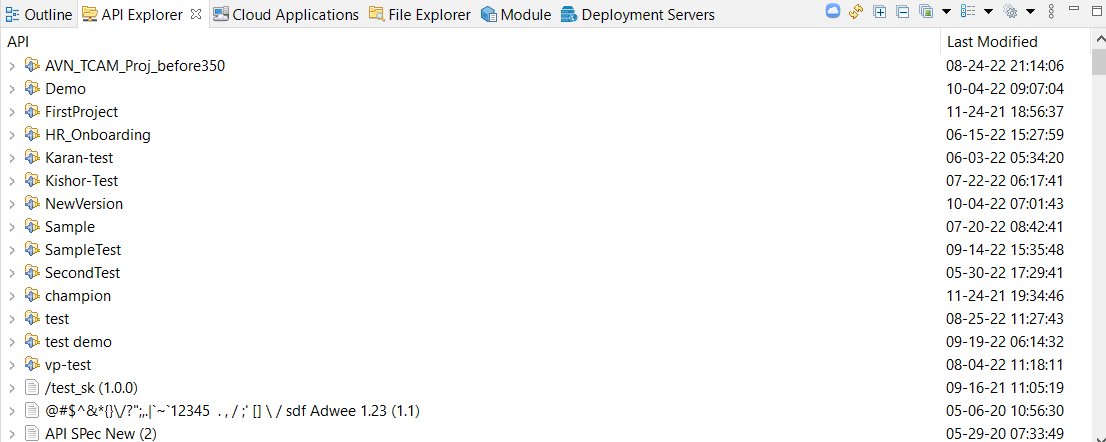Open dropdown arrow beside list view icon
This screenshot has width=1106, height=442.
988,12
